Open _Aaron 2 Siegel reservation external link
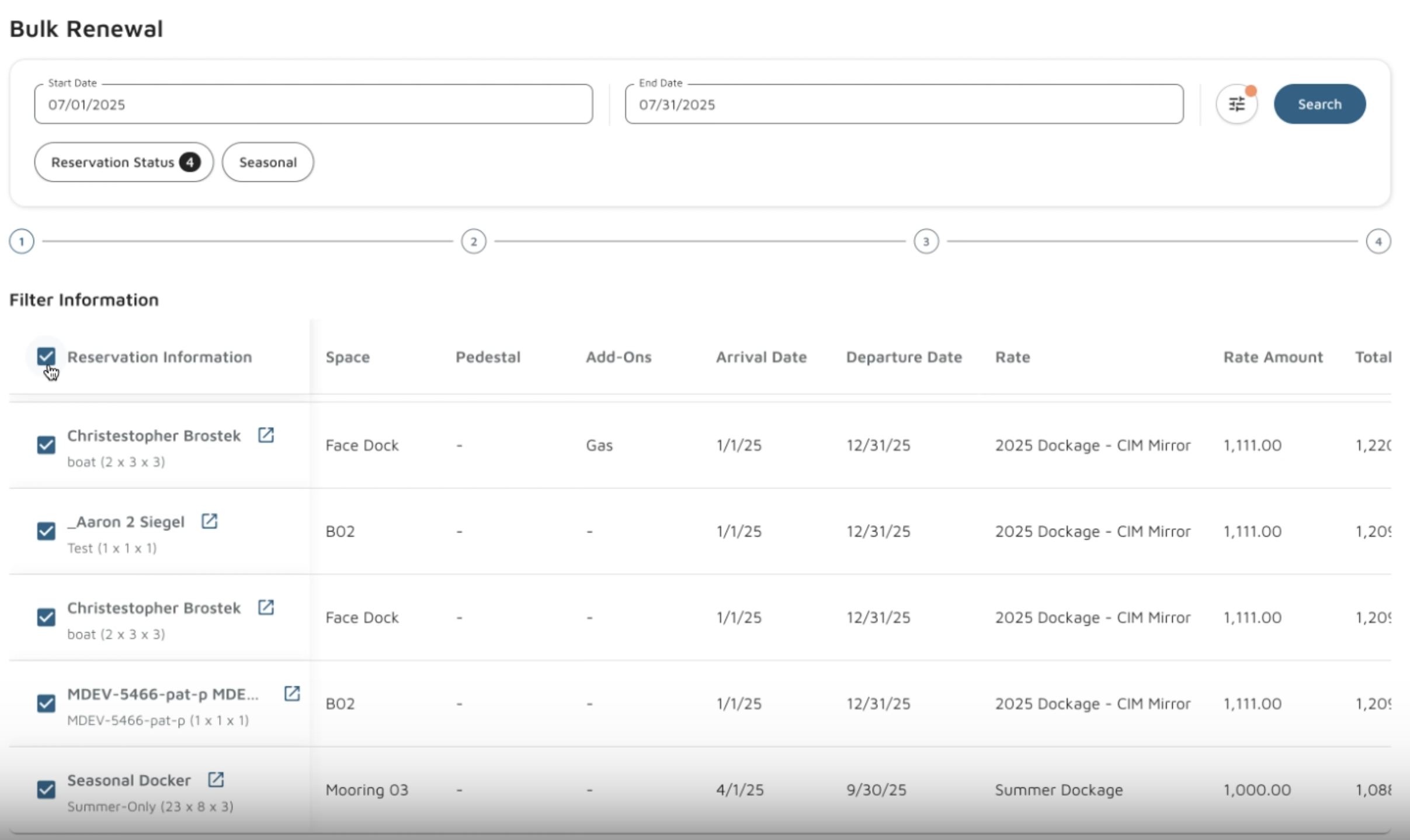This screenshot has width=1410, height=840. 209,521
